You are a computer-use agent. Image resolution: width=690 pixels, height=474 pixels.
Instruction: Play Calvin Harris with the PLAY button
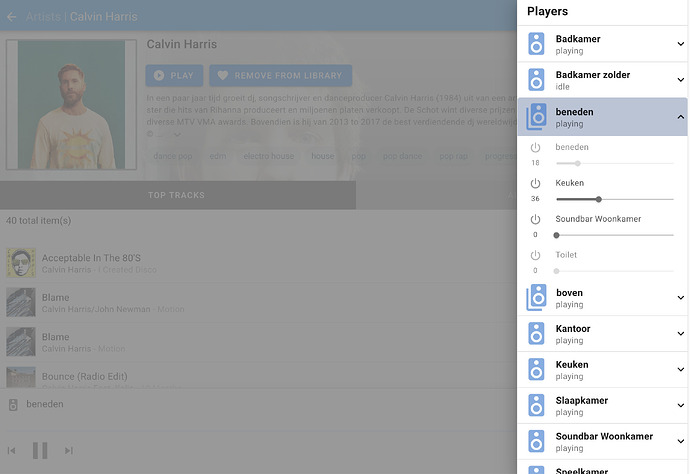pos(174,76)
